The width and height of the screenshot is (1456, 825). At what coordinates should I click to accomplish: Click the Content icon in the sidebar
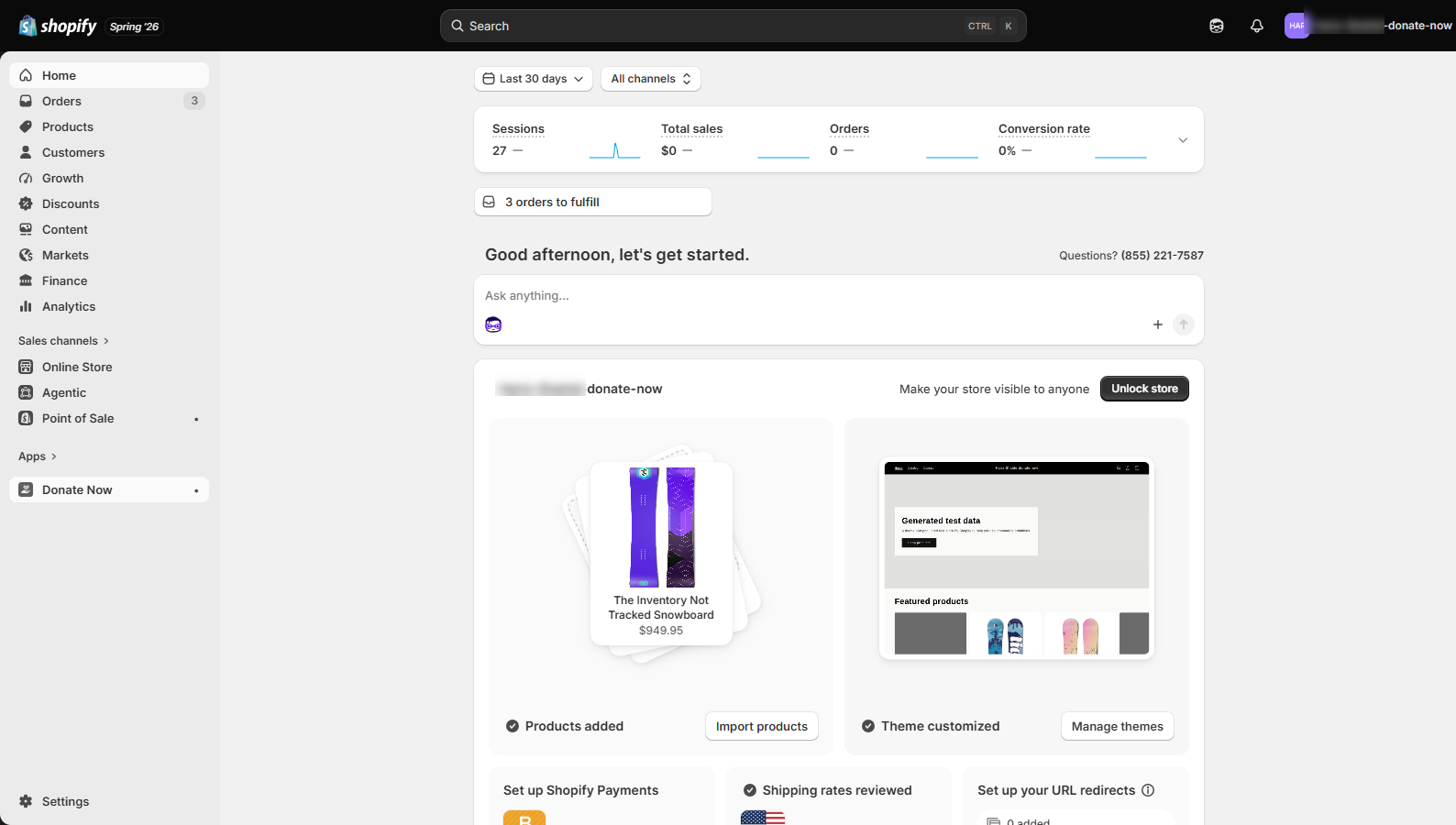tap(26, 229)
